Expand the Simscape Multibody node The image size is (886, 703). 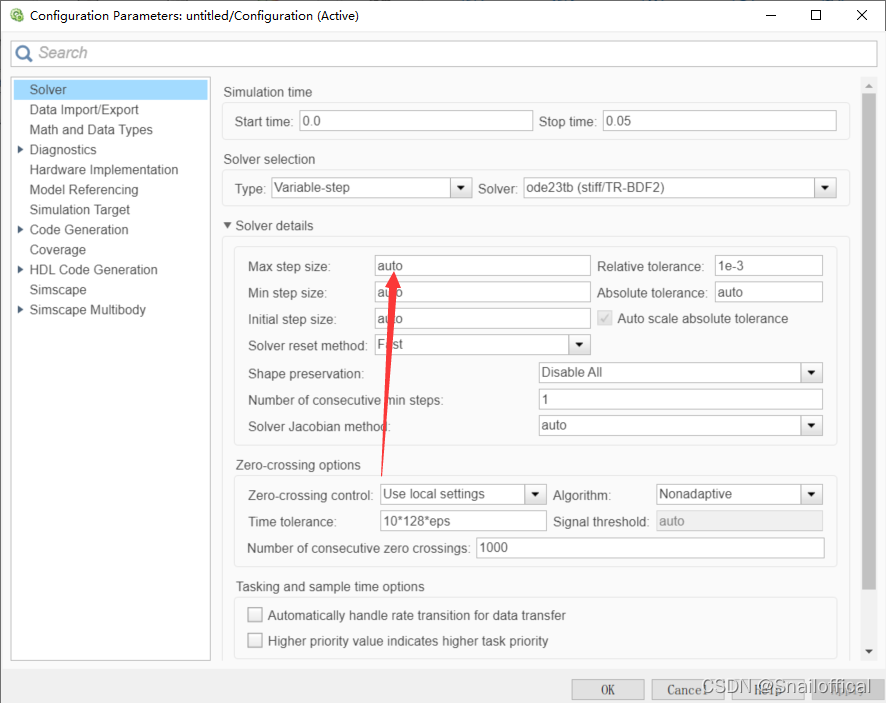pos(20,310)
